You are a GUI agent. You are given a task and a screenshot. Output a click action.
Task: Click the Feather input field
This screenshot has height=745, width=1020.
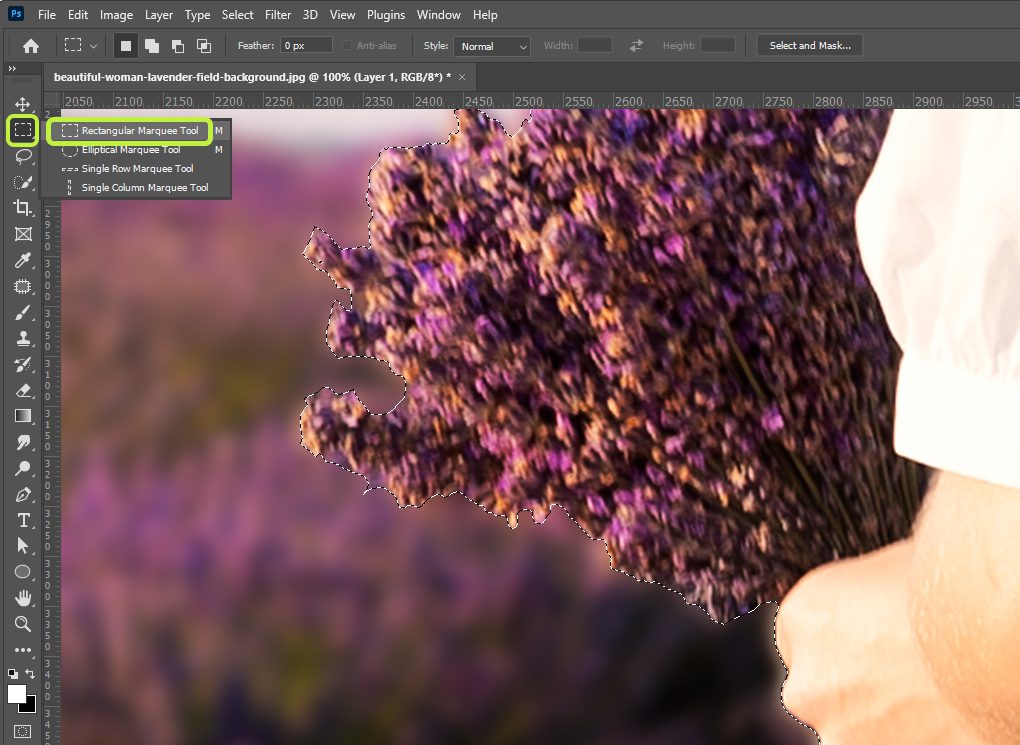(306, 46)
